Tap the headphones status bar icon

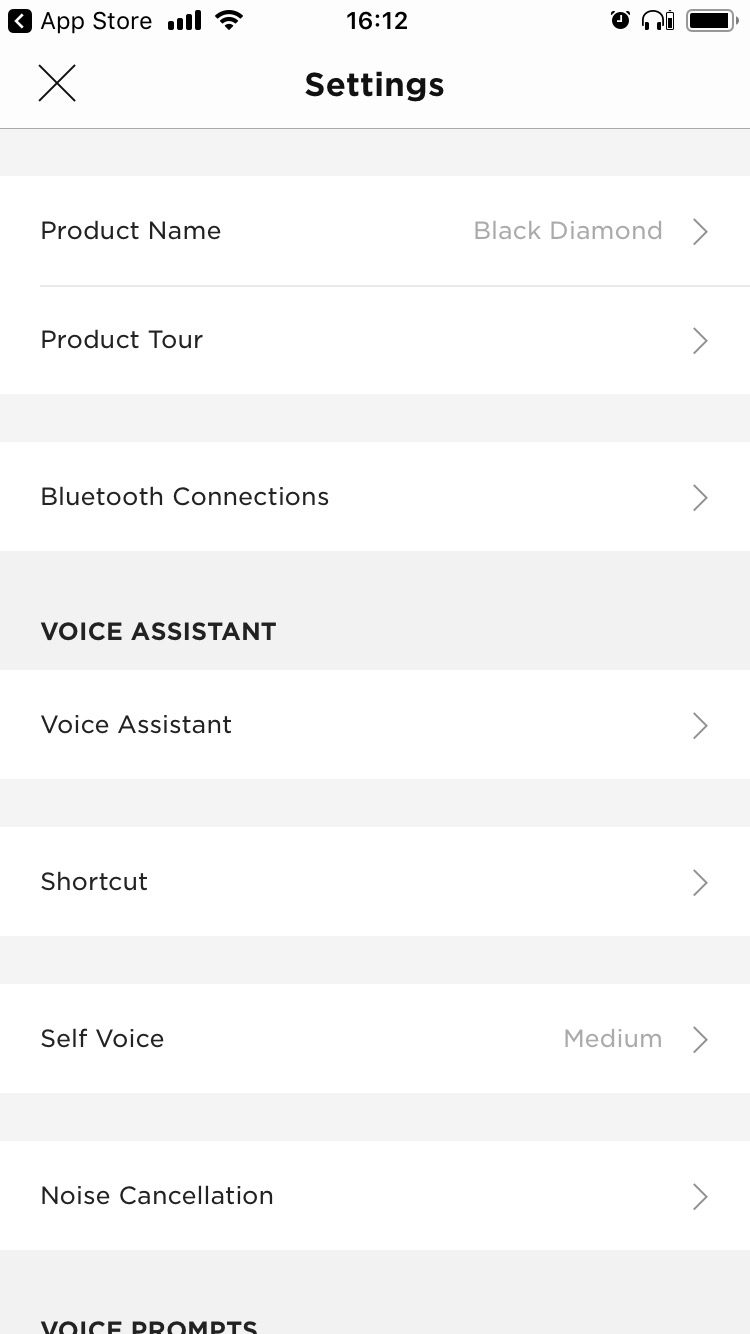click(657, 21)
